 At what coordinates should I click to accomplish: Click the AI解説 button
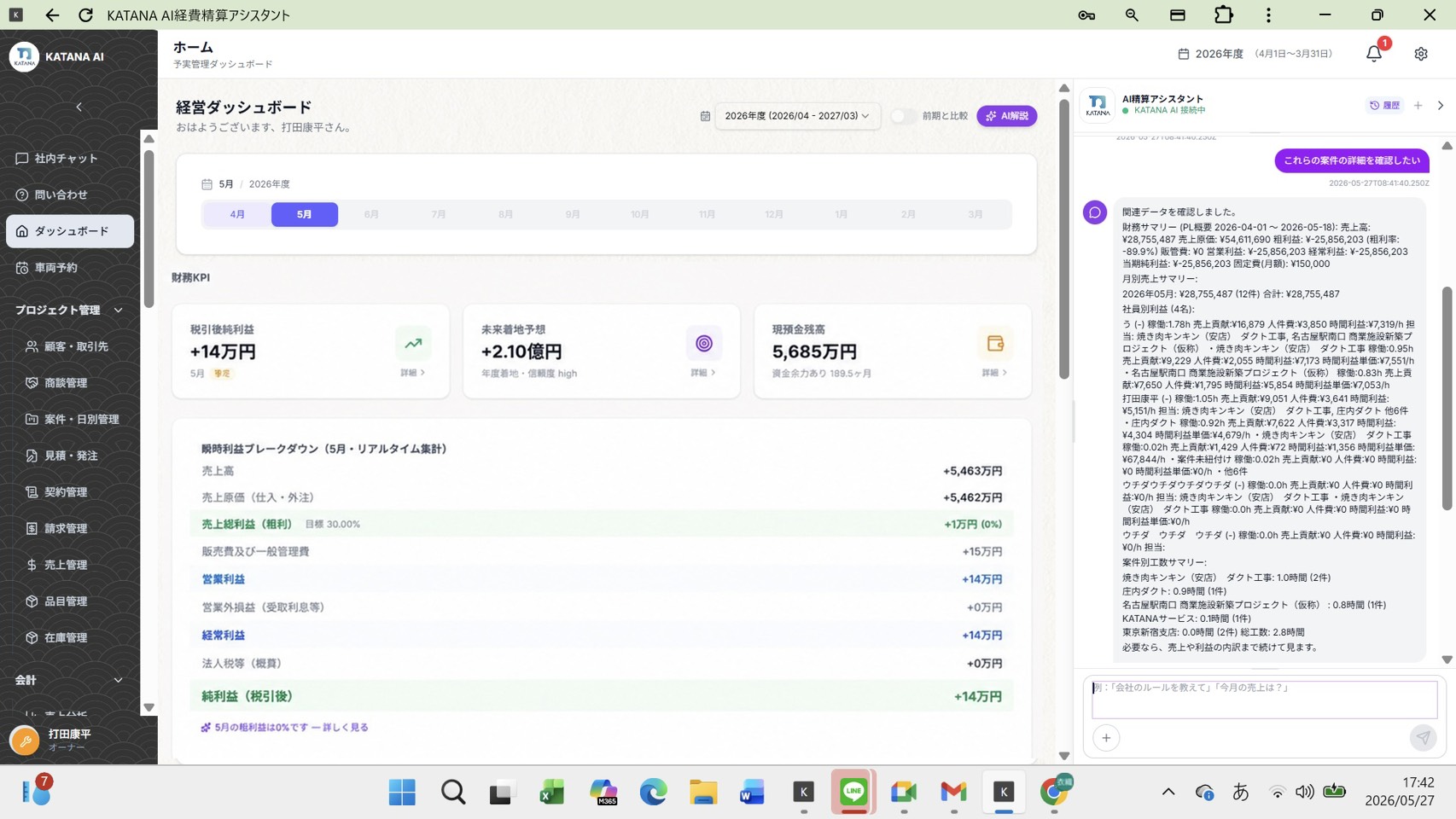[1007, 116]
